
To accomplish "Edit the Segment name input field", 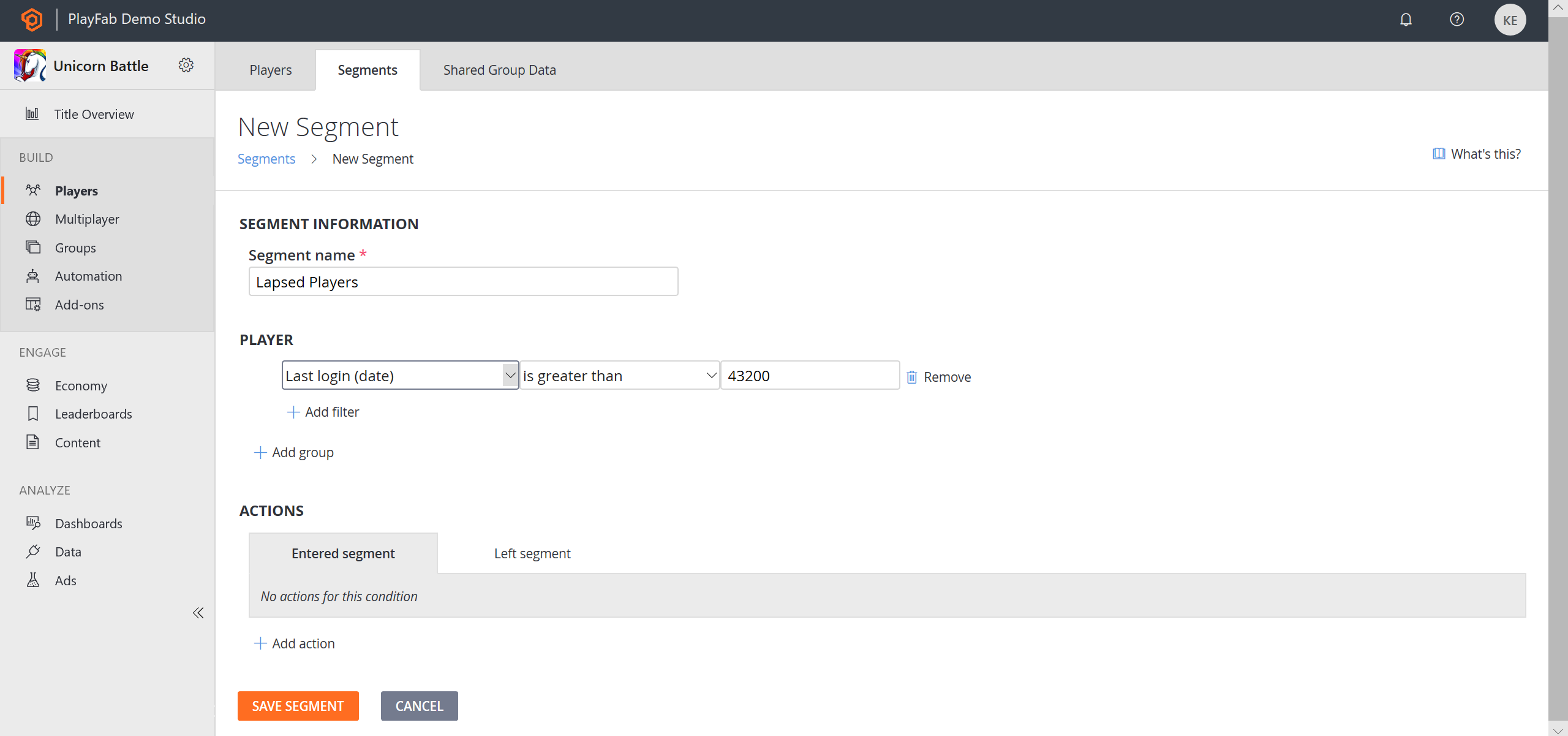I will pyautogui.click(x=463, y=281).
